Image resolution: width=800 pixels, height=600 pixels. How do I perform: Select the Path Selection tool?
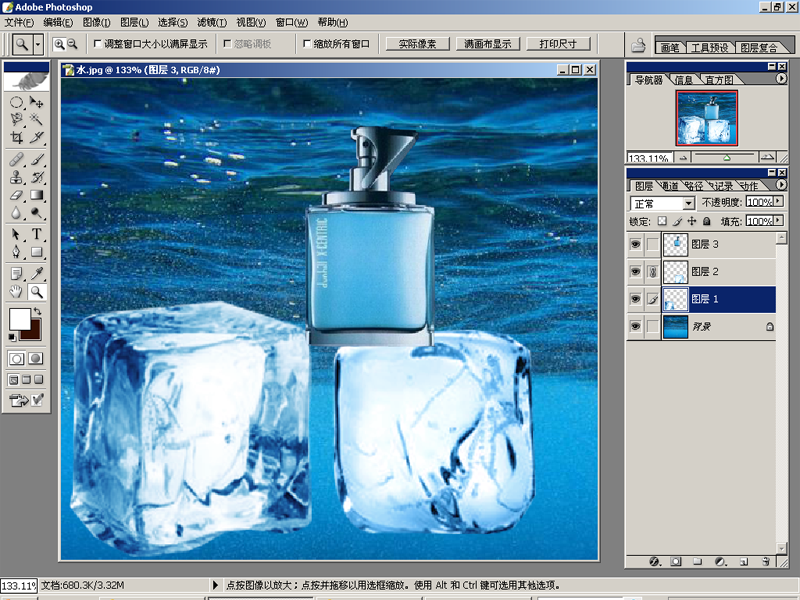(16, 234)
